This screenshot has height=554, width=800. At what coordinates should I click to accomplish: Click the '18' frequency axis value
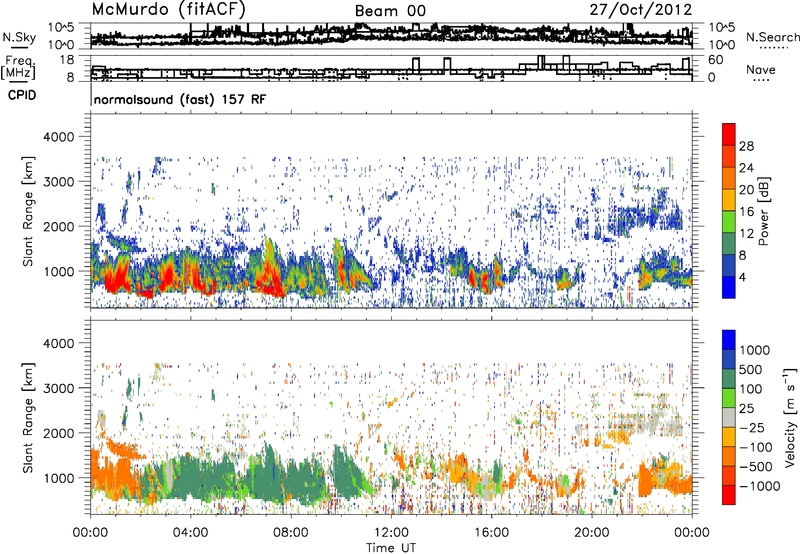click(x=66, y=60)
